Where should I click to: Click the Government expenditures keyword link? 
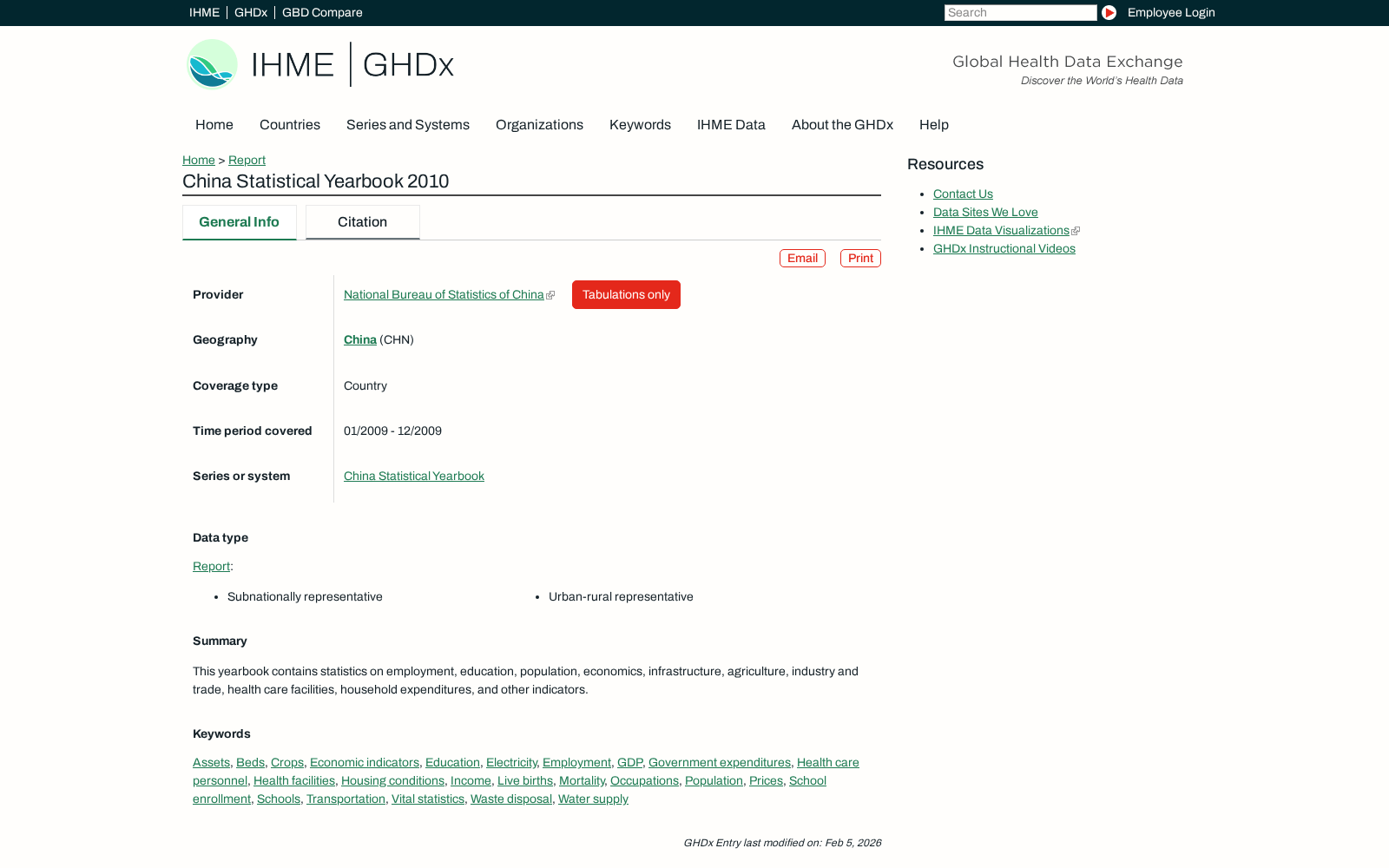coord(720,762)
